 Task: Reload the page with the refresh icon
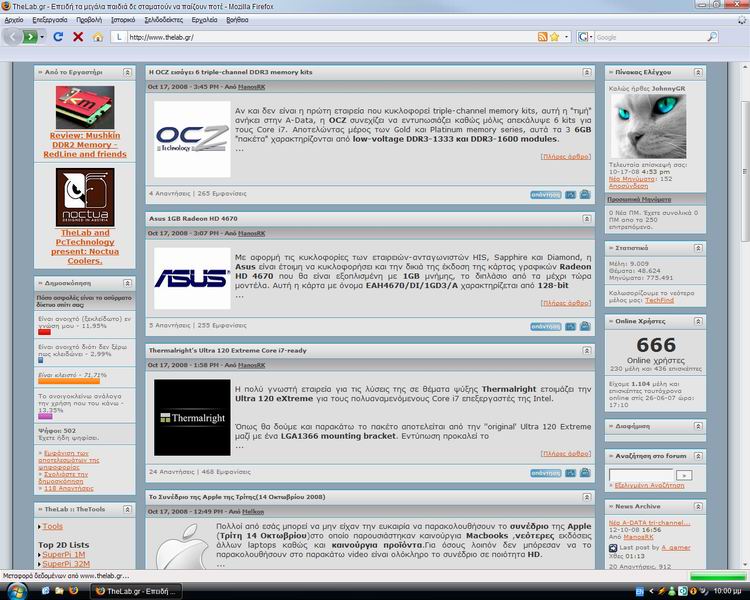pos(58,37)
